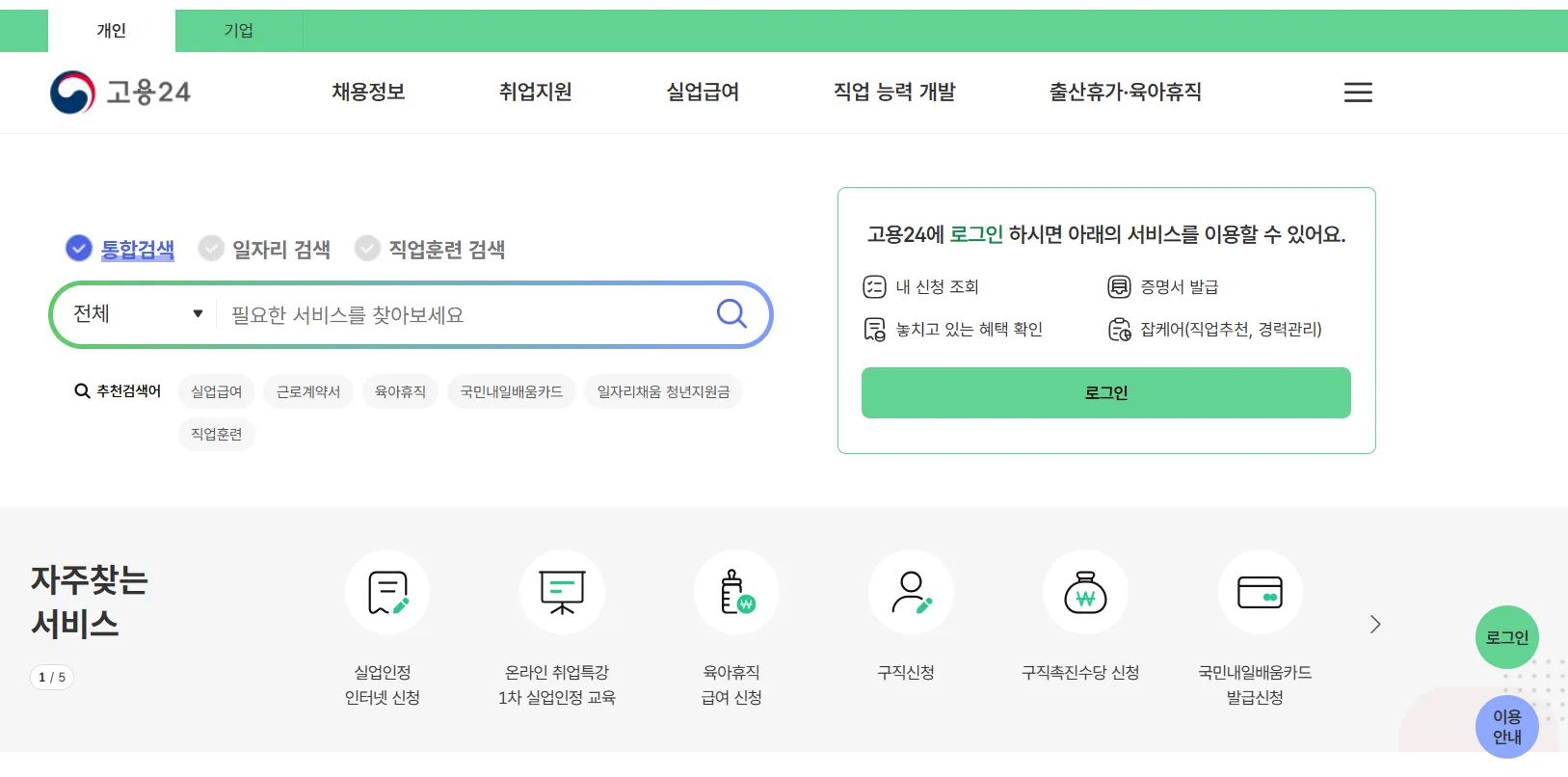Show next services with right chevron
The height and width of the screenshot is (777, 1568).
tap(1375, 625)
